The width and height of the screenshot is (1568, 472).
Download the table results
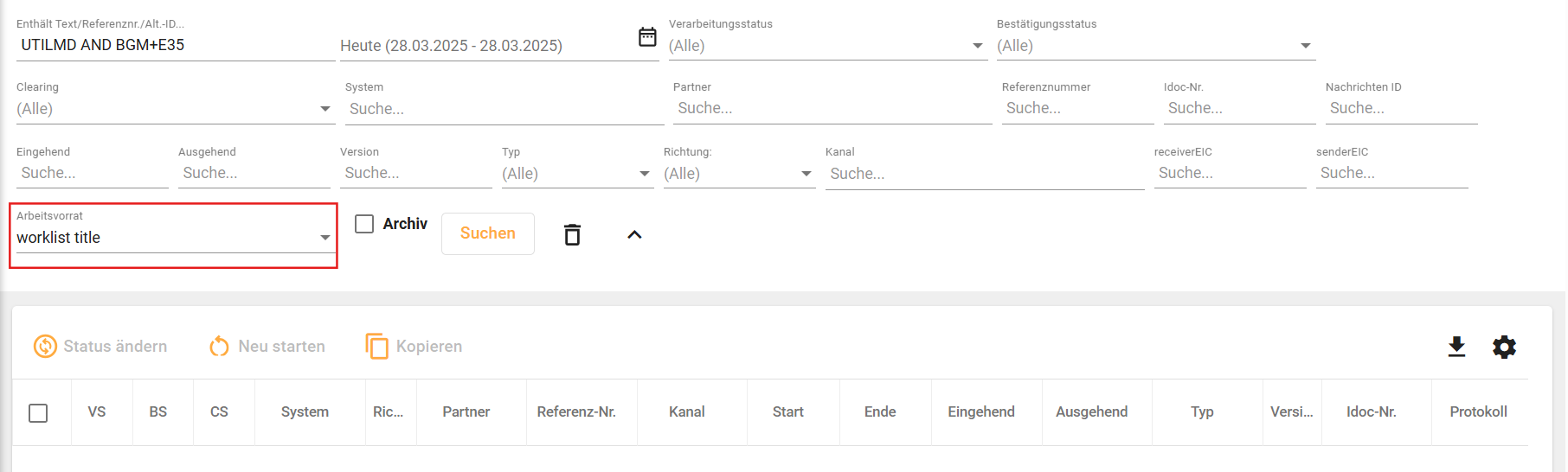pos(1456,347)
